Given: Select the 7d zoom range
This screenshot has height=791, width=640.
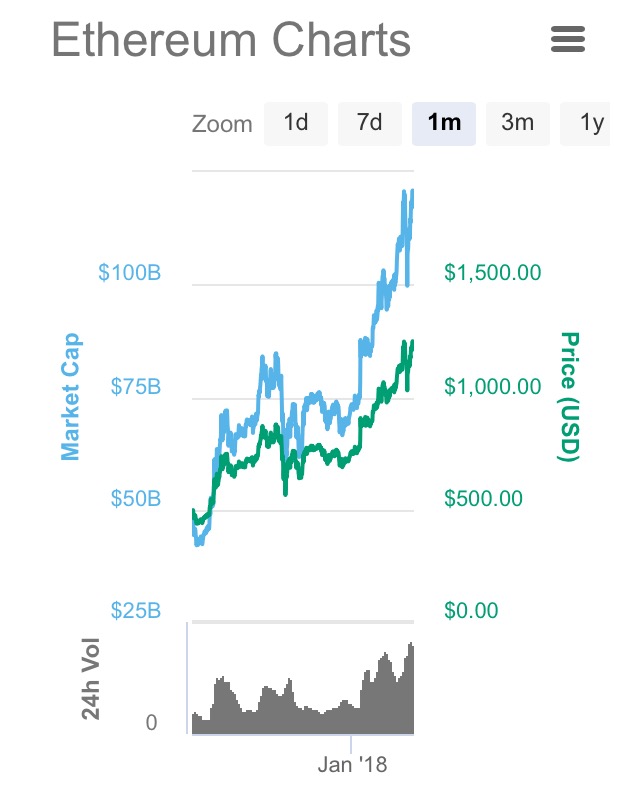Looking at the screenshot, I should click(x=370, y=123).
